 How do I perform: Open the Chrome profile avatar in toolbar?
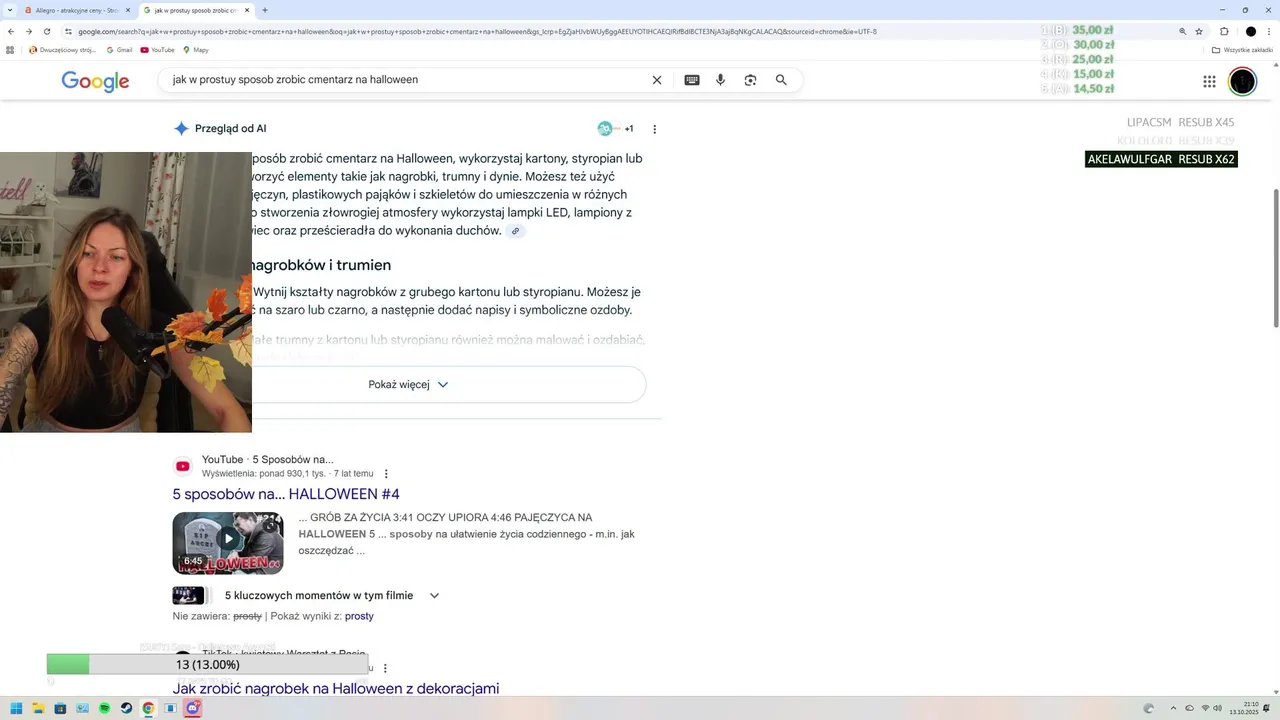tap(1250, 31)
